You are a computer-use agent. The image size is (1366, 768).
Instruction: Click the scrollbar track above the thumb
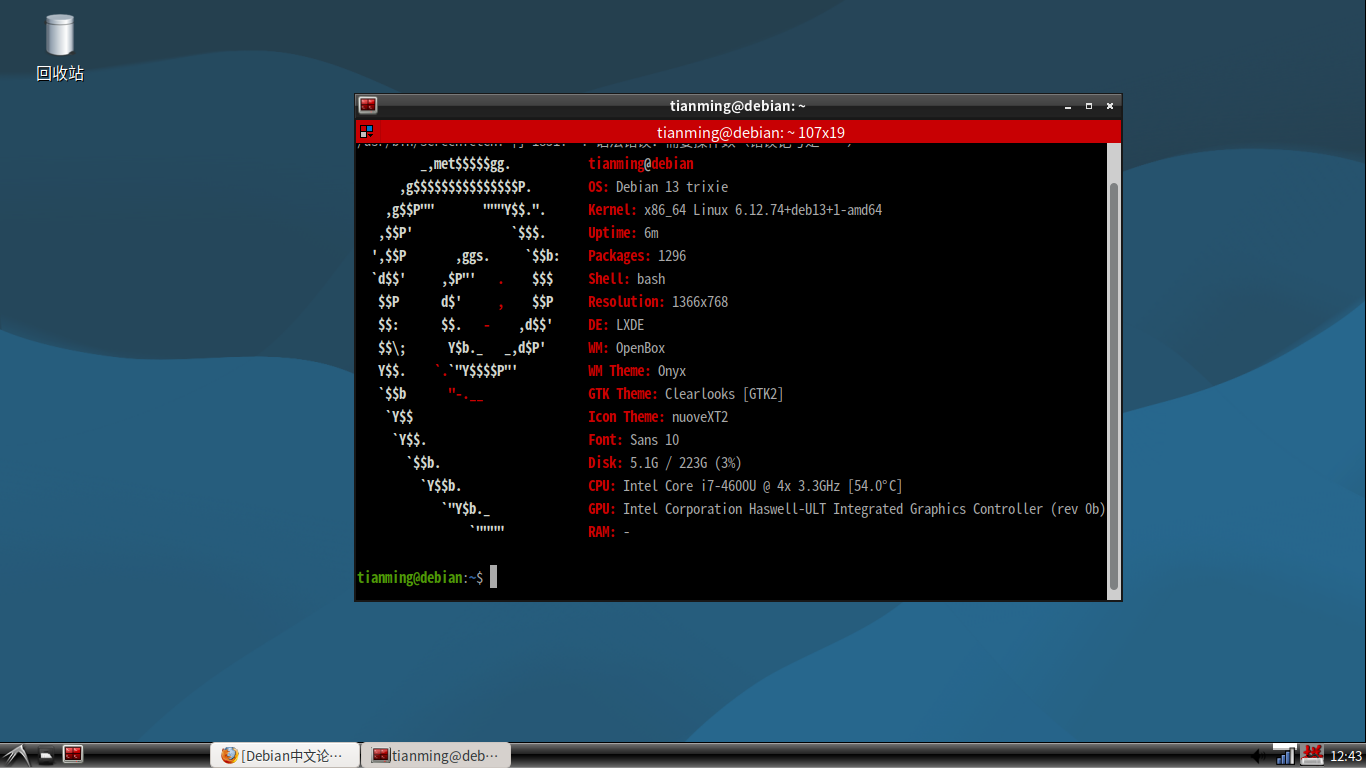[x=1114, y=162]
